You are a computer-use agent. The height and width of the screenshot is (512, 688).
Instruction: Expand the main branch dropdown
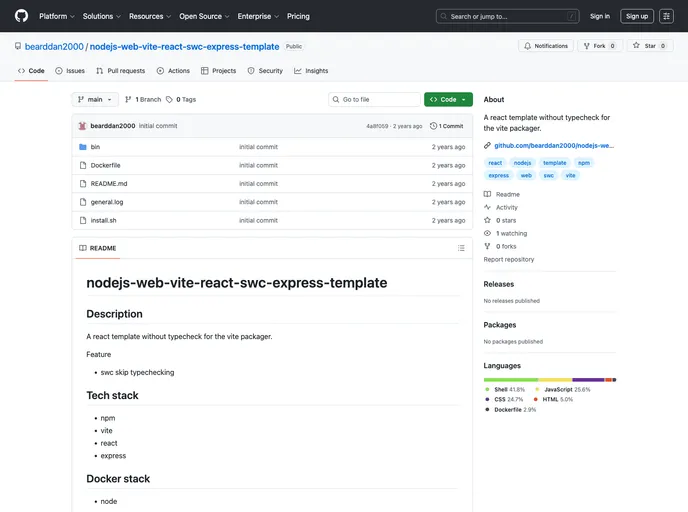tap(95, 100)
